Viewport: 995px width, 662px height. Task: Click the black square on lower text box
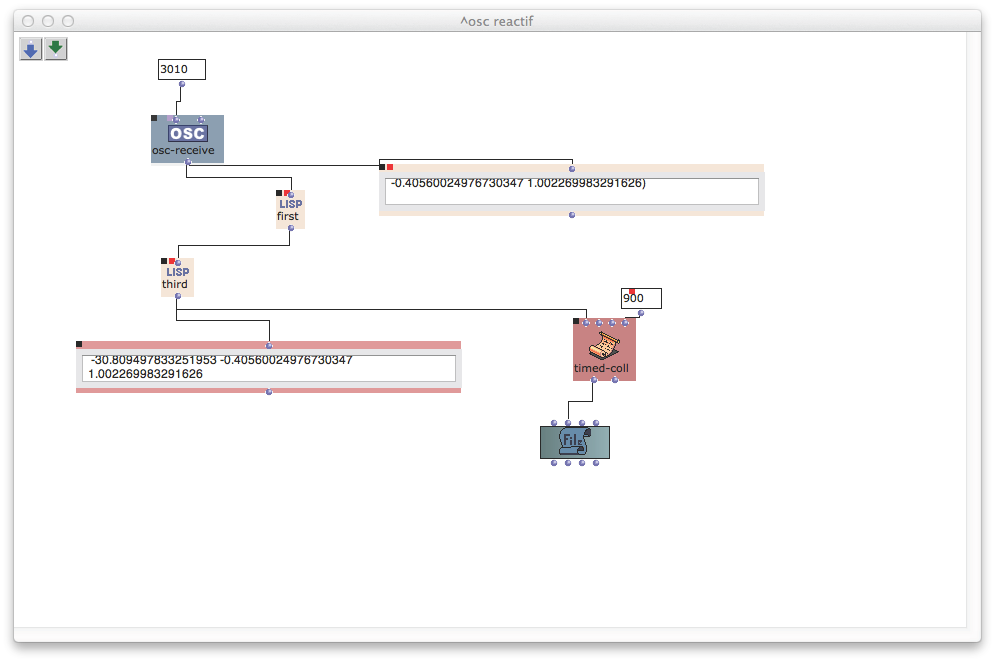pos(79,344)
